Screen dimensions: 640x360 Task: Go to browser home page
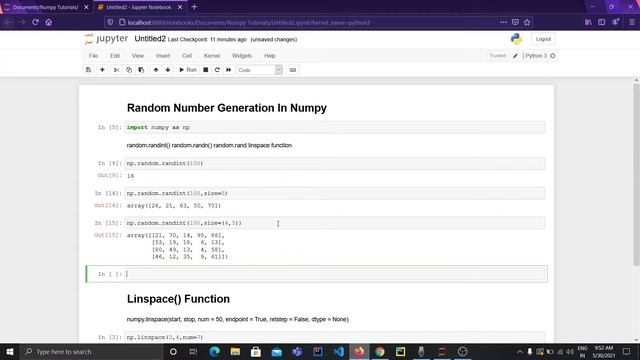pos(49,22)
